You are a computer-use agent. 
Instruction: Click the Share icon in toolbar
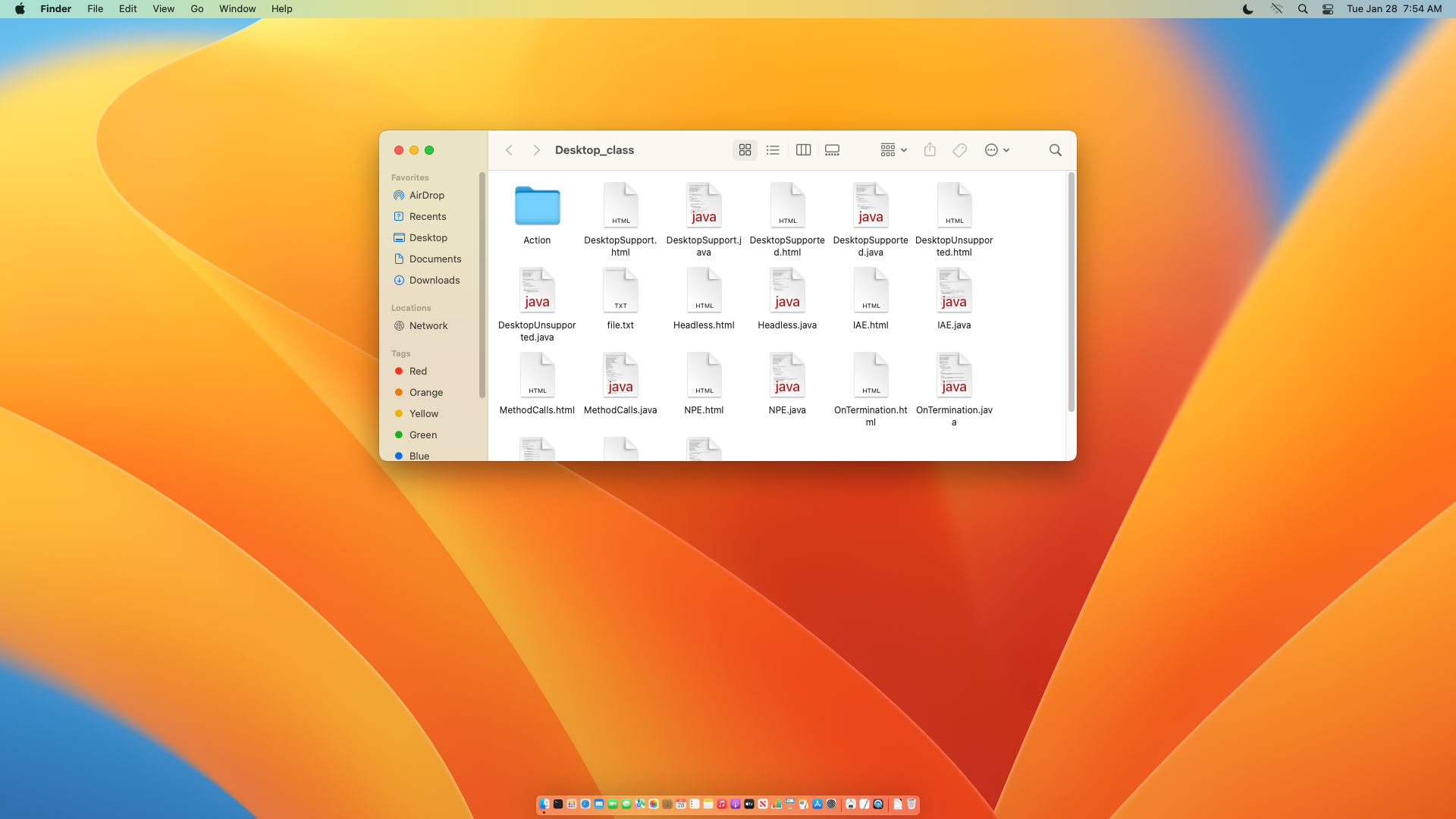[x=930, y=150]
